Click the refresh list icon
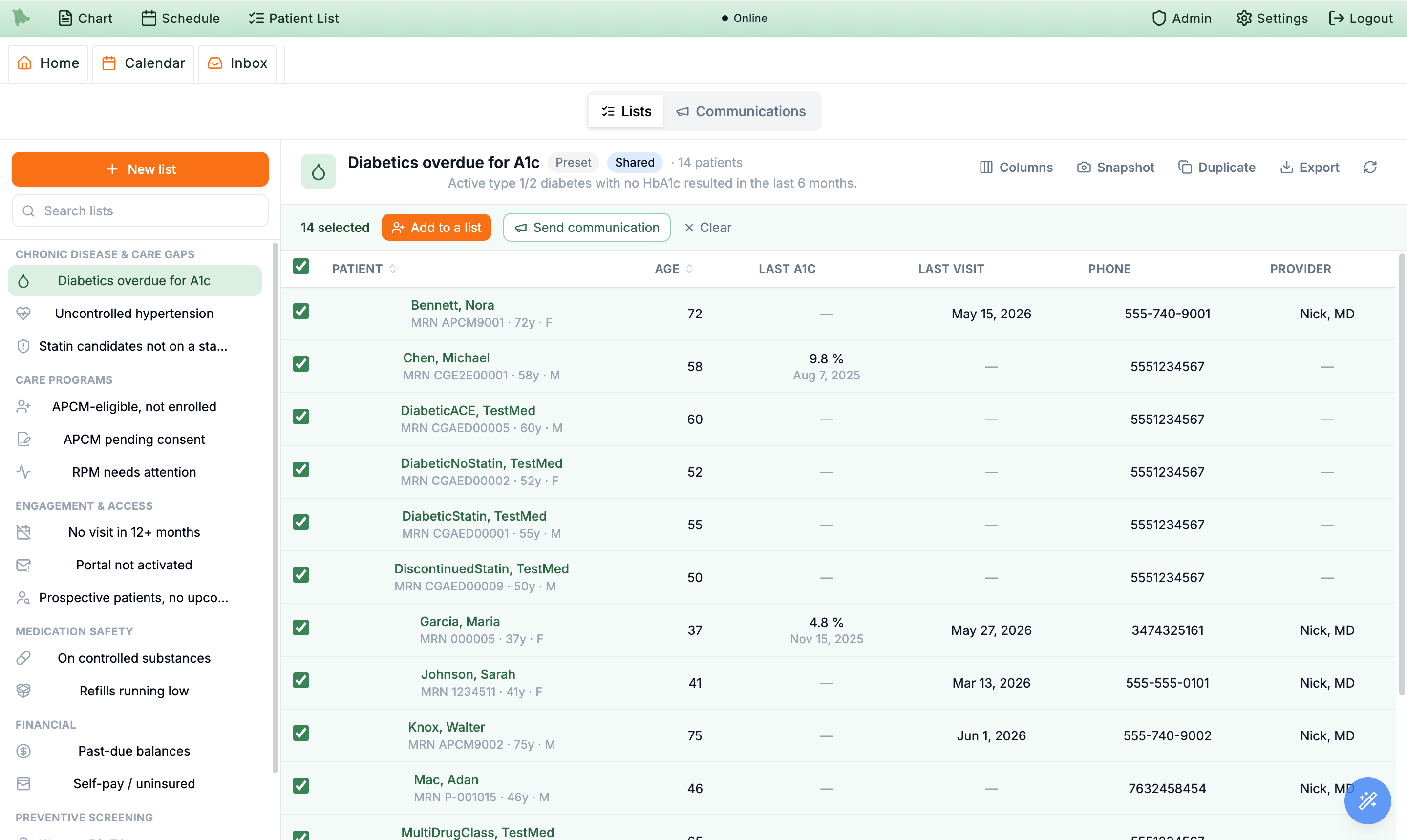 coord(1370,167)
